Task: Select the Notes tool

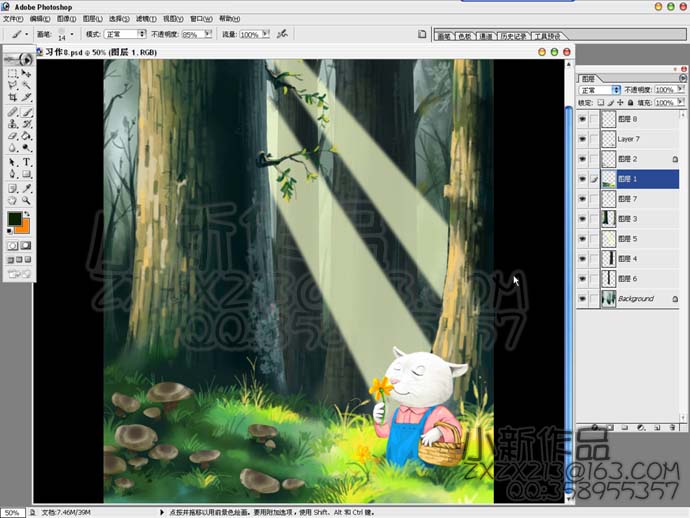Action: coord(12,188)
